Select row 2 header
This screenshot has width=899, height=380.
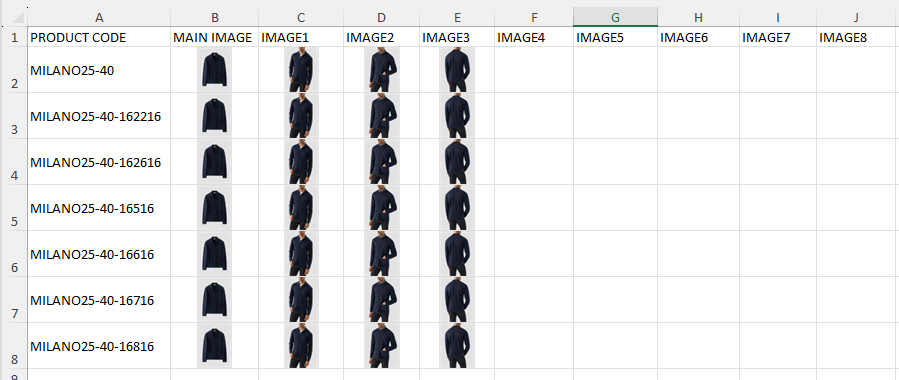(x=14, y=70)
